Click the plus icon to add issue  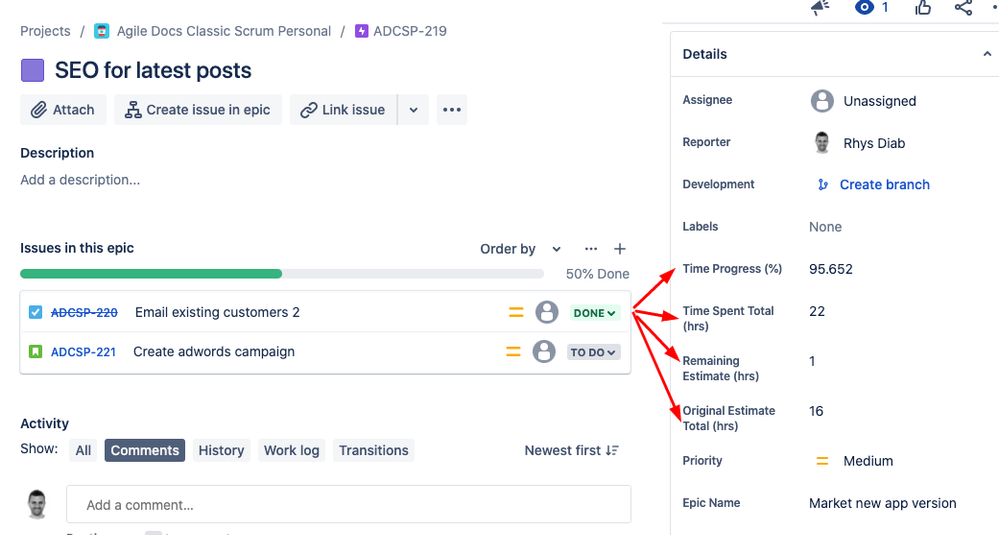coord(619,249)
